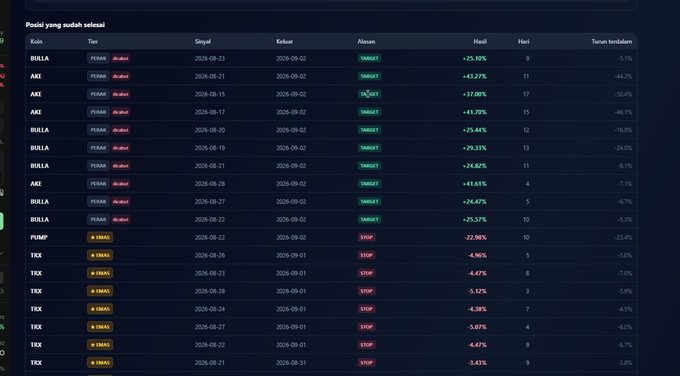Image resolution: width=680 pixels, height=376 pixels.
Task: Click the +43.27% result value
Action: (x=474, y=76)
